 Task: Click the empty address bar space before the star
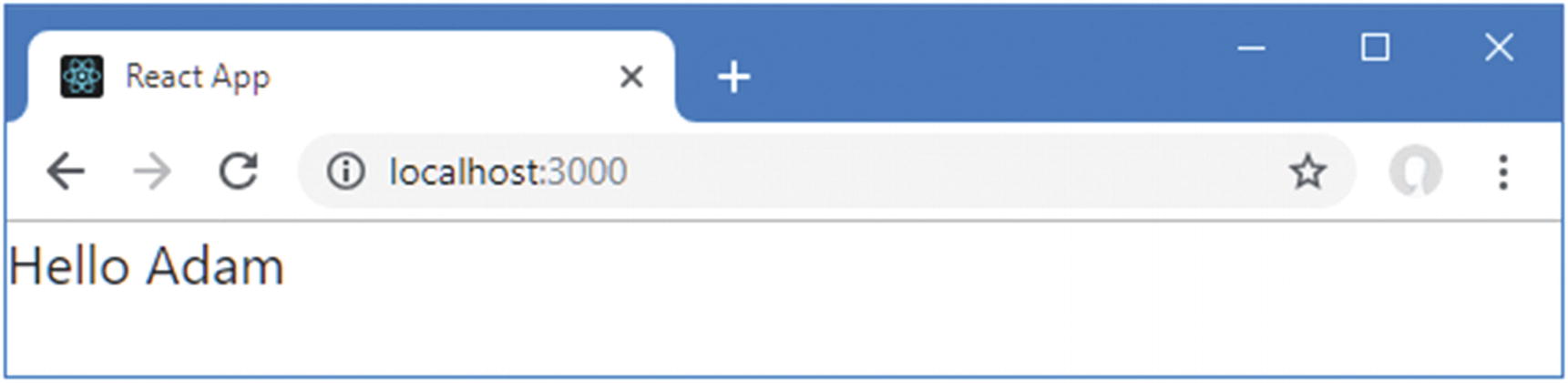tap(957, 171)
